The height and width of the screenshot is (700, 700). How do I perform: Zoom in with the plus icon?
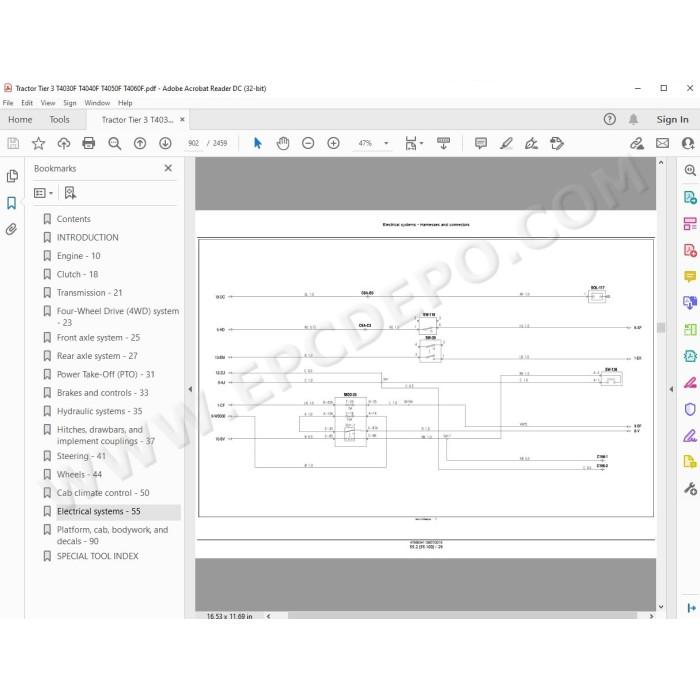(333, 143)
